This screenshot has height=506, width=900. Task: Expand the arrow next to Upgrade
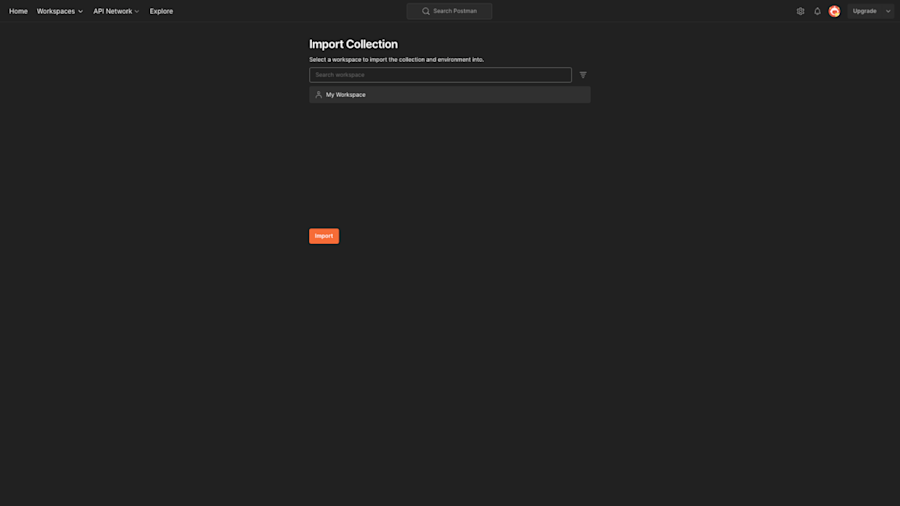(888, 11)
